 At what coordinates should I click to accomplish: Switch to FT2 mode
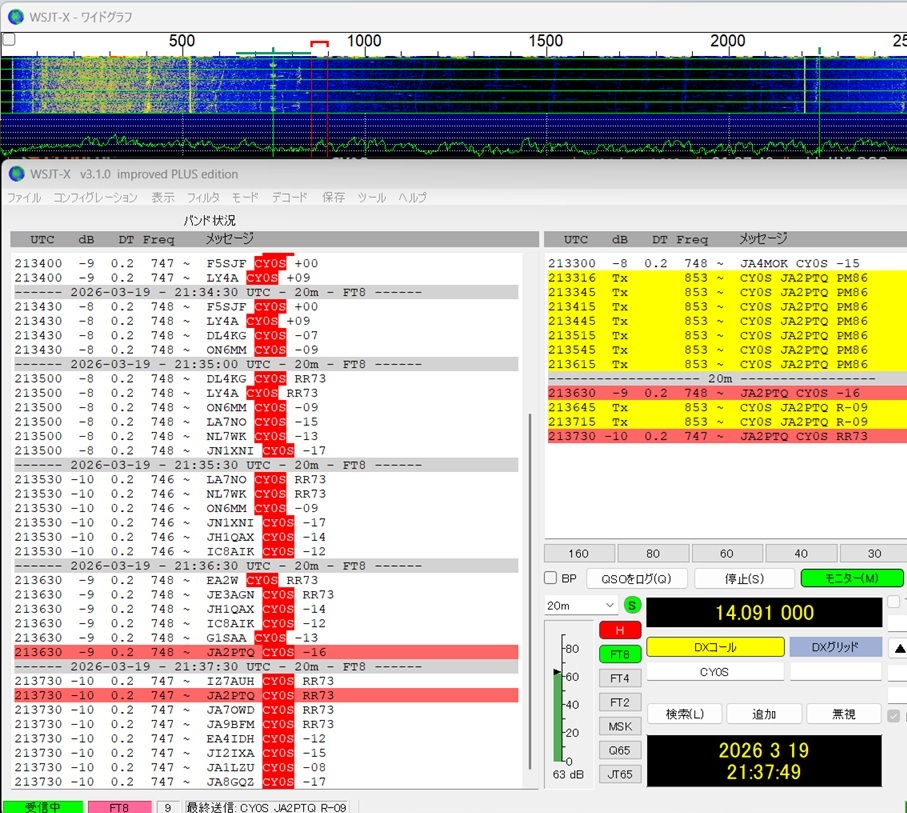coord(620,702)
